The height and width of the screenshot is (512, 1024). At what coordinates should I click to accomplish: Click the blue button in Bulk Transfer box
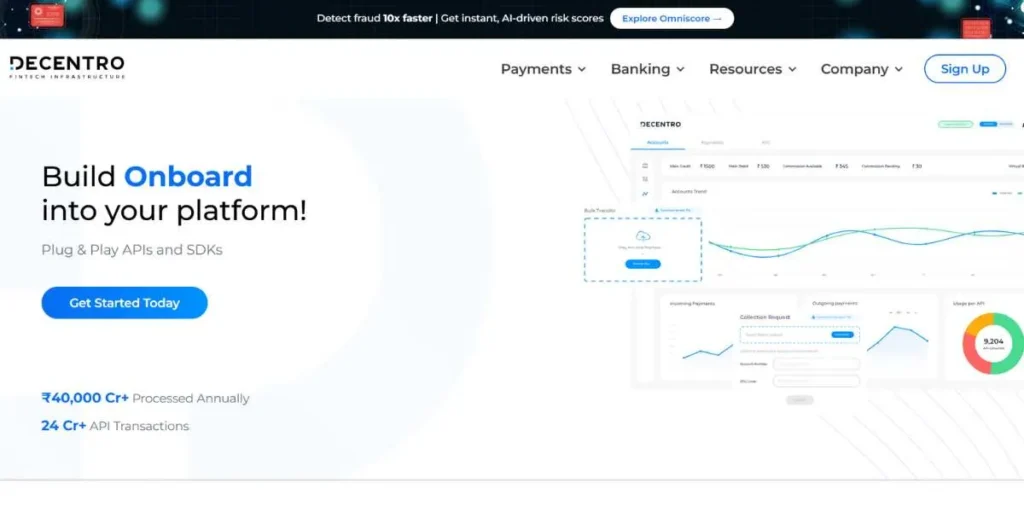coord(642,264)
